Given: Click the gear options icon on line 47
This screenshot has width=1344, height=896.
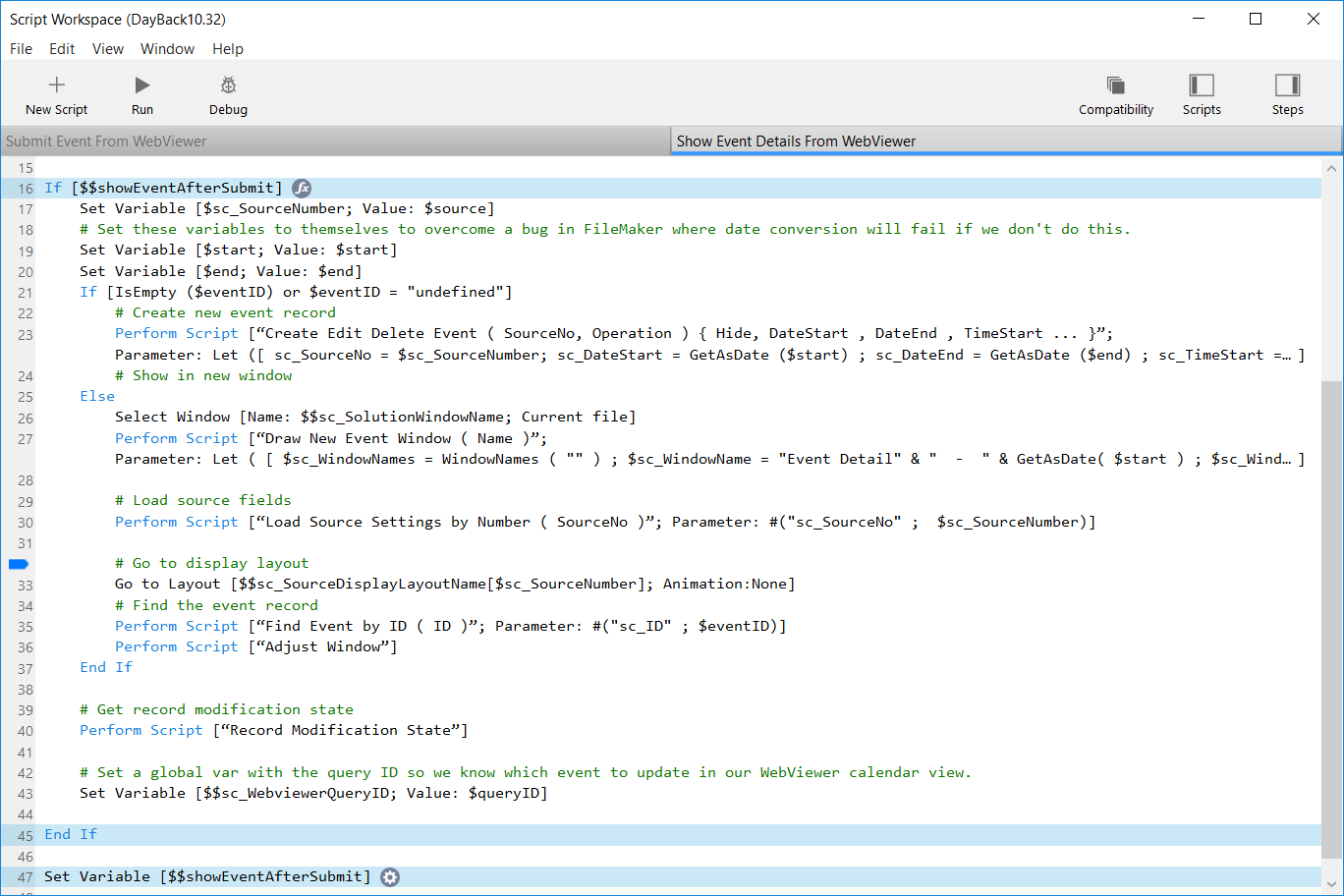Looking at the screenshot, I should 390,877.
